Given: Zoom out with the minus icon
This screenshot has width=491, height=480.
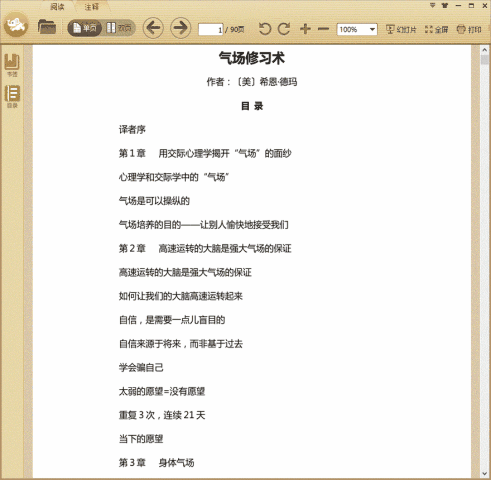Looking at the screenshot, I should tap(323, 29).
